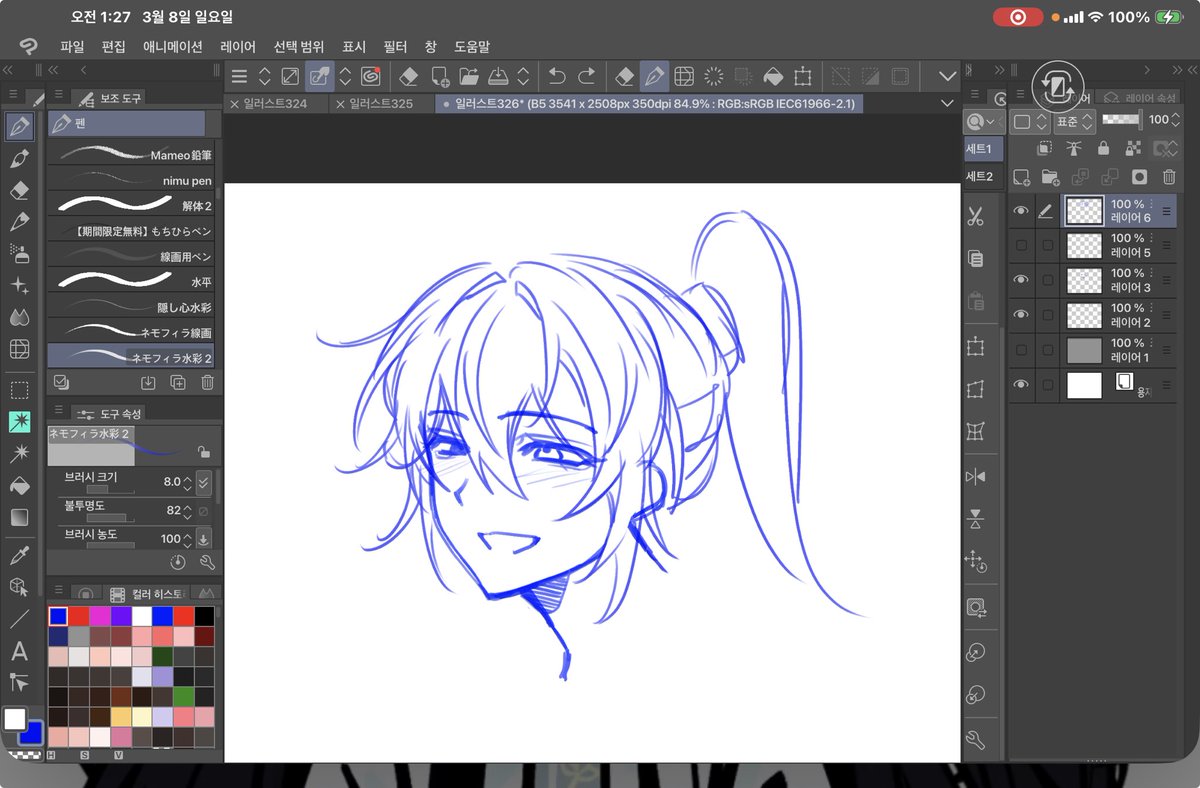This screenshot has width=1200, height=788.
Task: Choose the 水平 sub tool brush
Action: (131, 281)
